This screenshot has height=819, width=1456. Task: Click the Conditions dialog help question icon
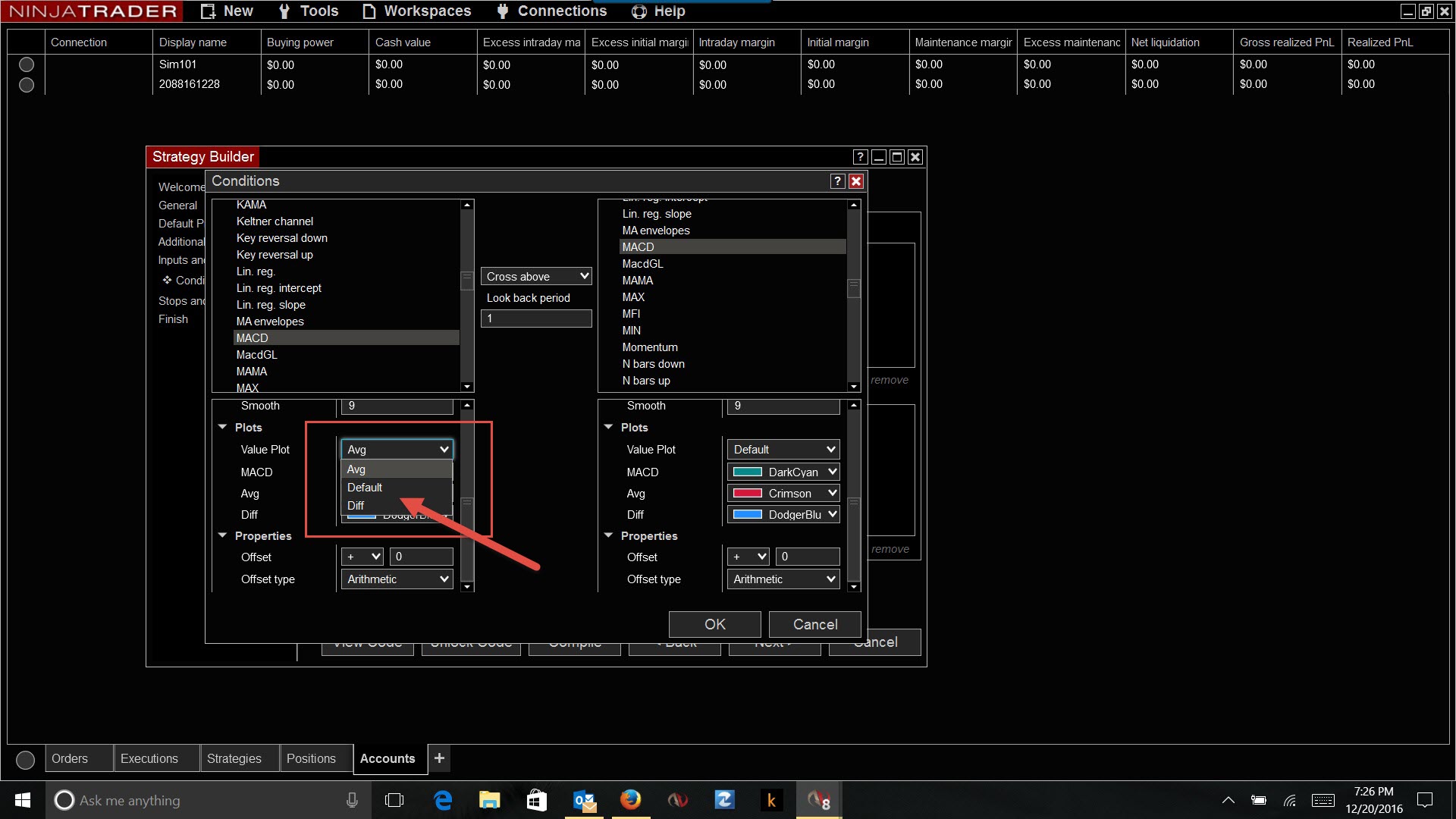837,181
